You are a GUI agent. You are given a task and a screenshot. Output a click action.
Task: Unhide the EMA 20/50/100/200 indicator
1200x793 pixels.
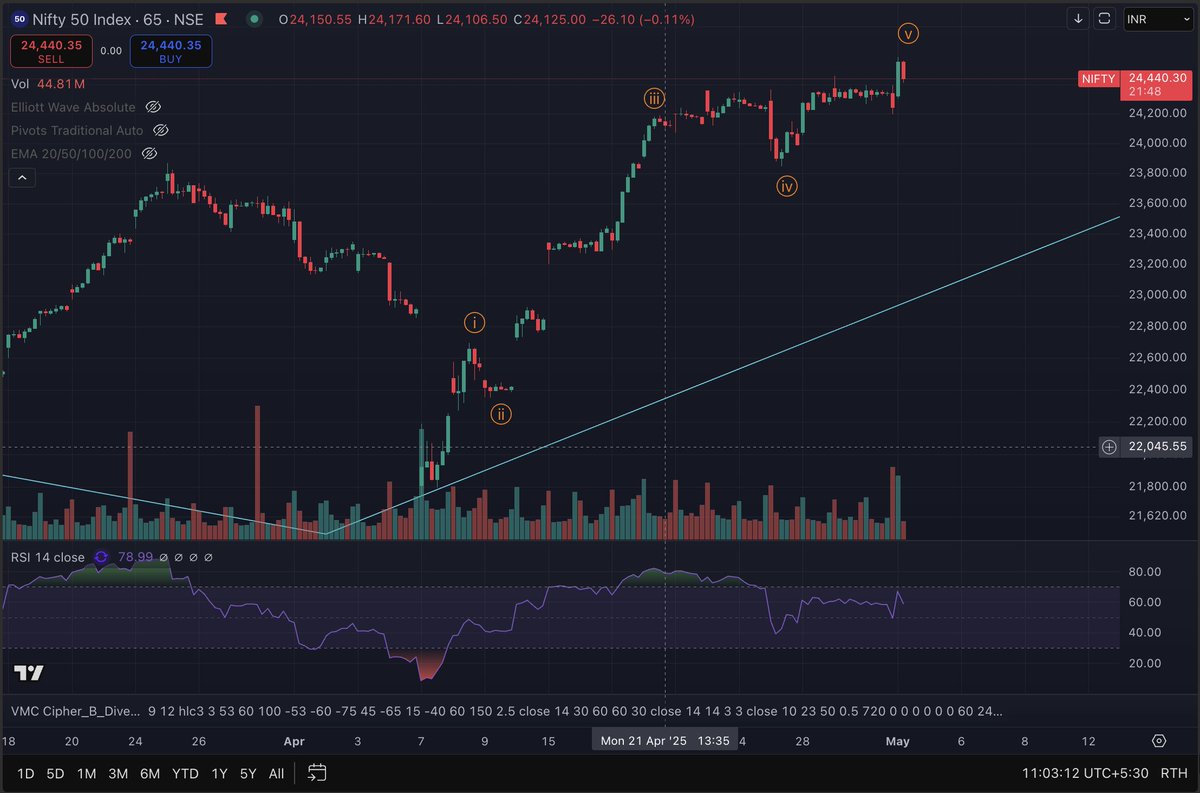(149, 153)
